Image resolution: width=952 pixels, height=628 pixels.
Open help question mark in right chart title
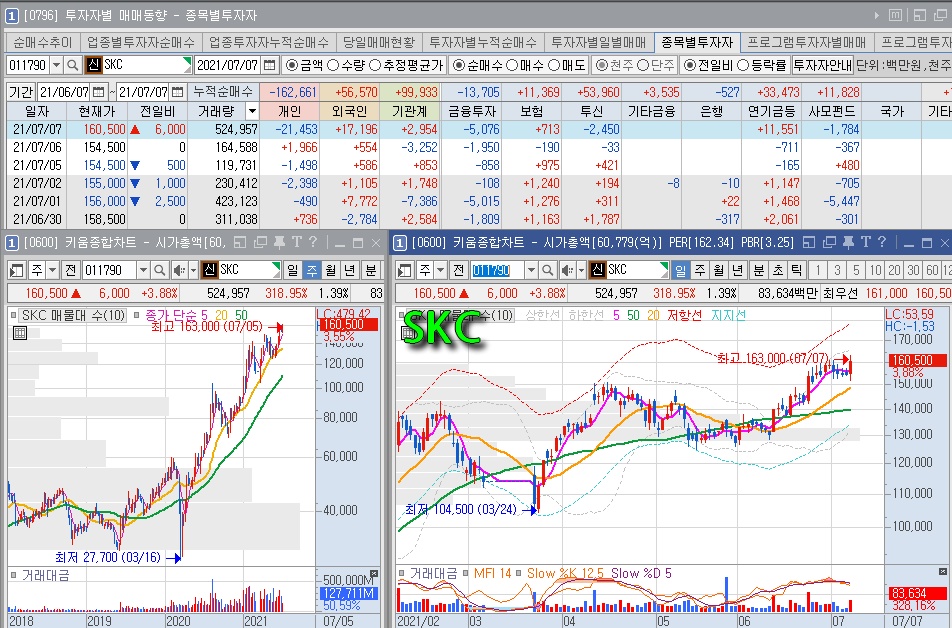click(882, 242)
